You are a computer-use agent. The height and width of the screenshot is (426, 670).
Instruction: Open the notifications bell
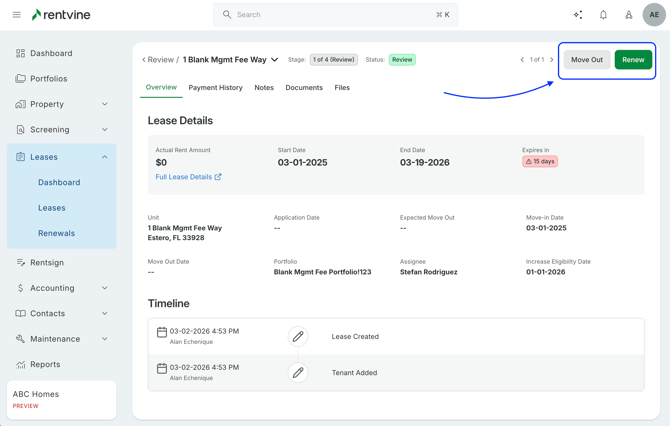[x=603, y=15]
